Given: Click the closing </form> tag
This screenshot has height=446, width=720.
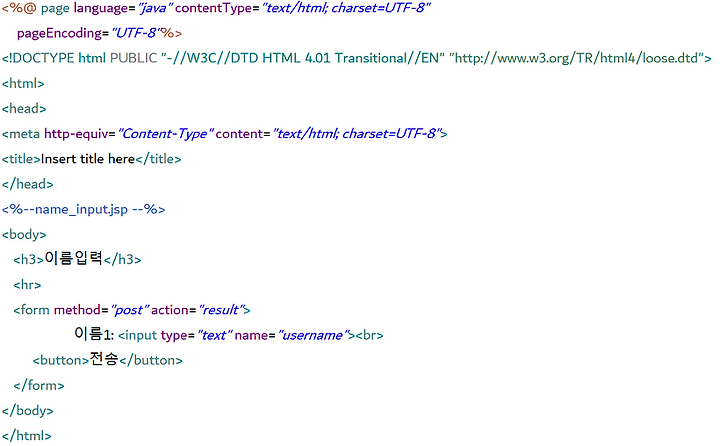Looking at the screenshot, I should pos(39,385).
